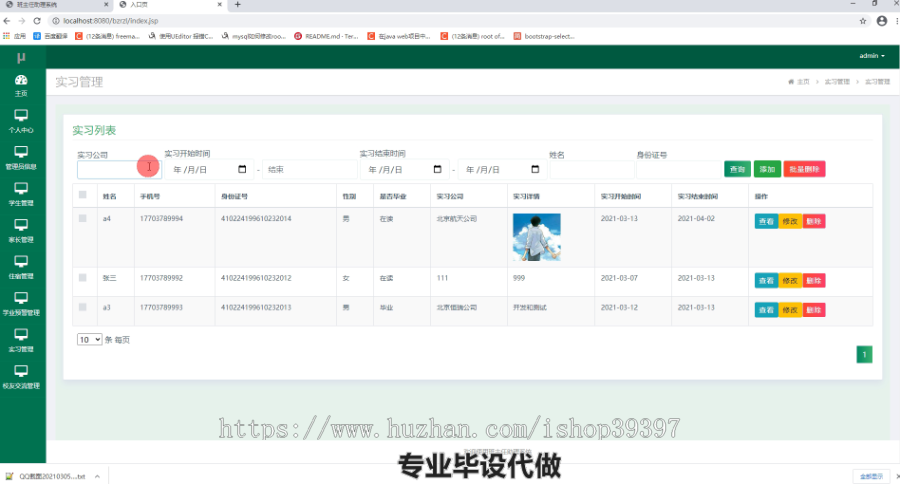Open the rows-per-page dropdown showing 10

(x=90, y=339)
